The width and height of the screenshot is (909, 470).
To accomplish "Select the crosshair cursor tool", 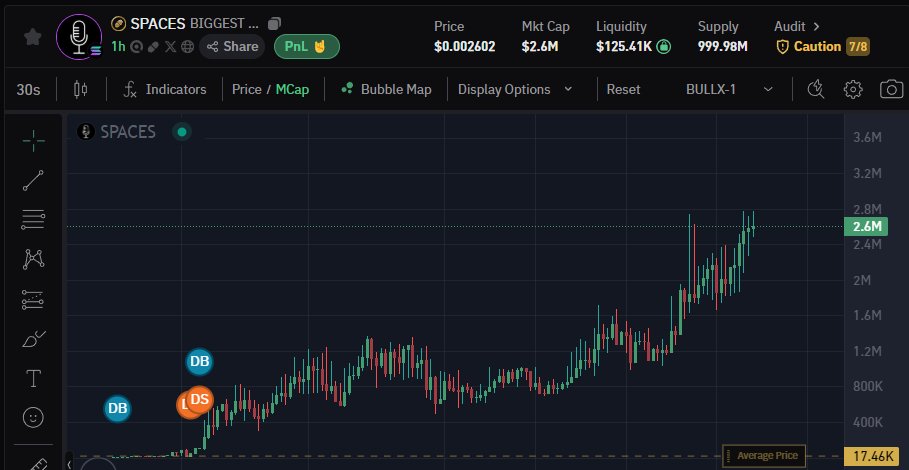I will [33, 140].
